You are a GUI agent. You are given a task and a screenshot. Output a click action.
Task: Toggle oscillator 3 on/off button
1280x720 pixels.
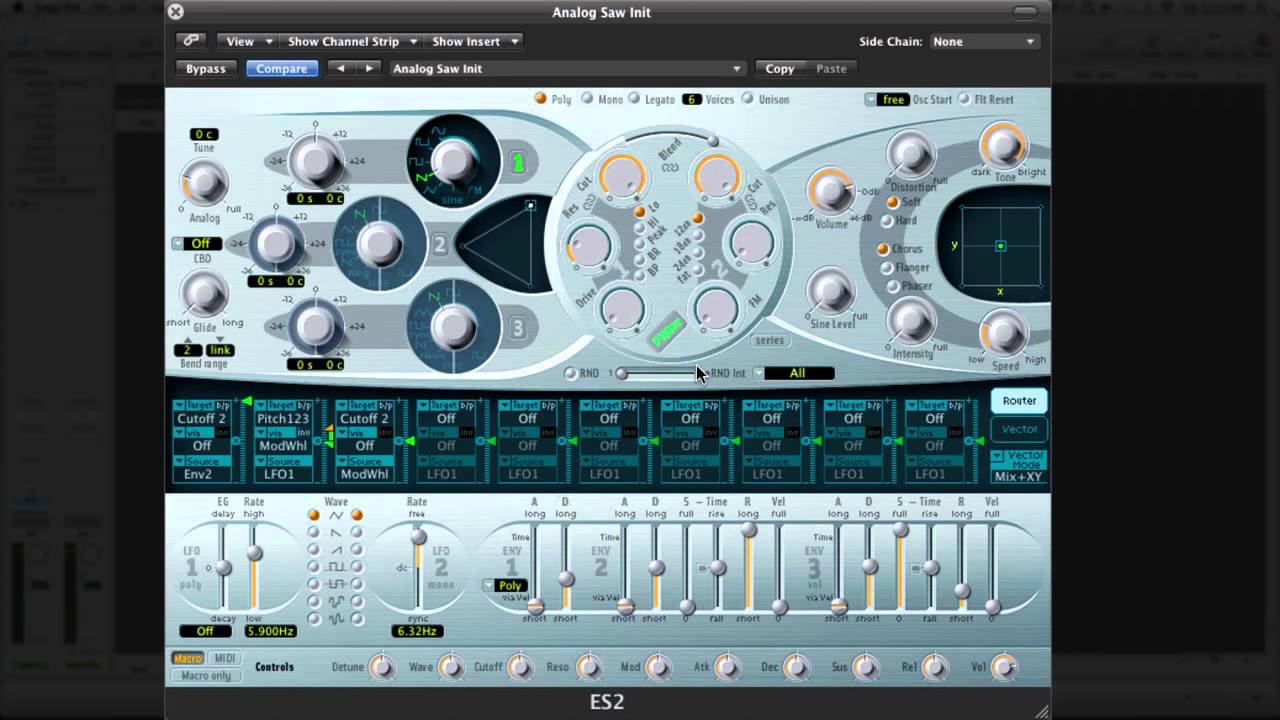click(517, 327)
